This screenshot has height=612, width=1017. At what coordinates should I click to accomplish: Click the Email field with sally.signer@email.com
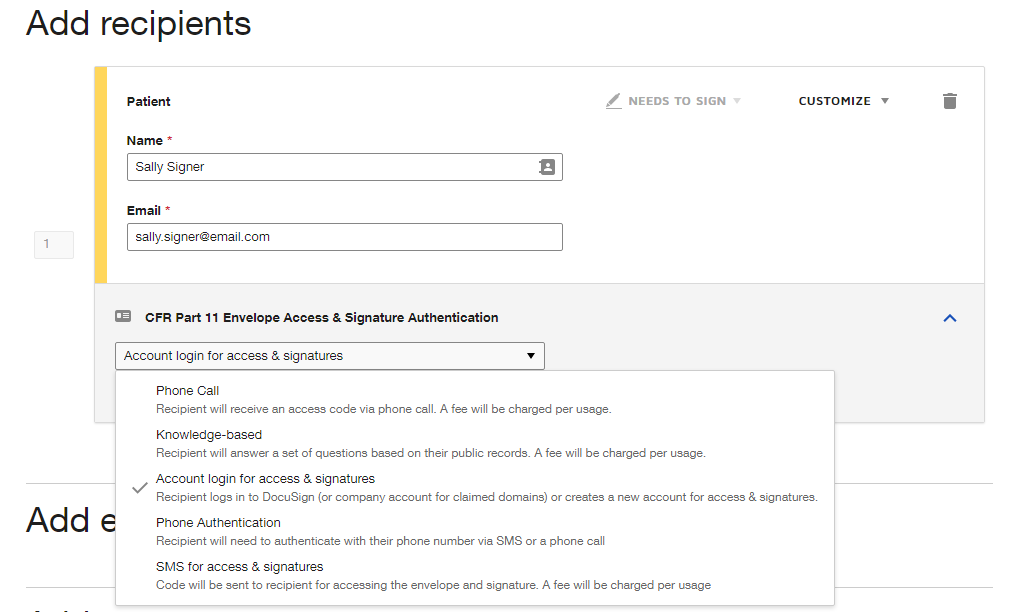point(344,237)
